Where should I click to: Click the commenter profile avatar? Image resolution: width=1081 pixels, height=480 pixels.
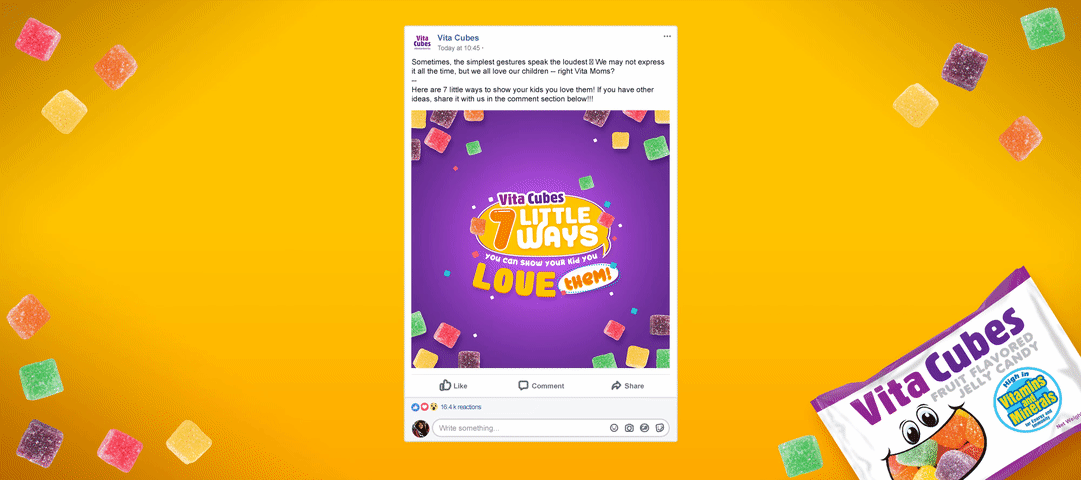[421, 428]
